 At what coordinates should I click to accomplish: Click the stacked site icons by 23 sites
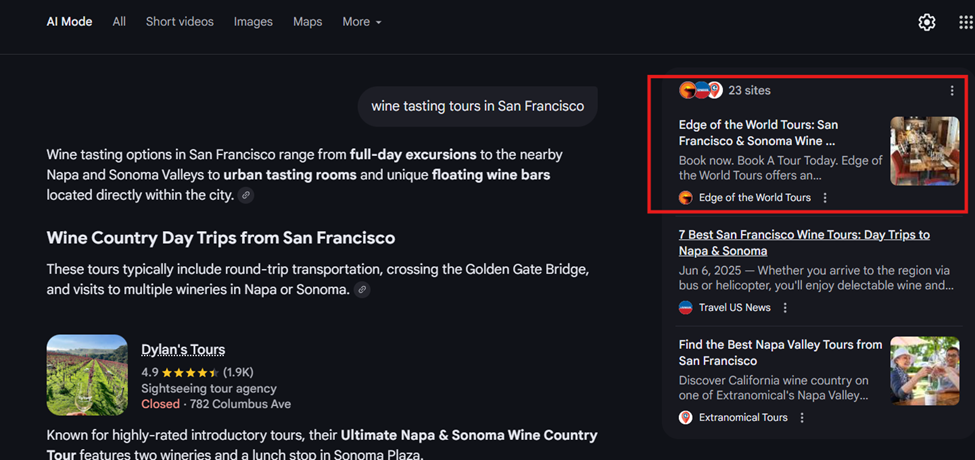(x=700, y=91)
